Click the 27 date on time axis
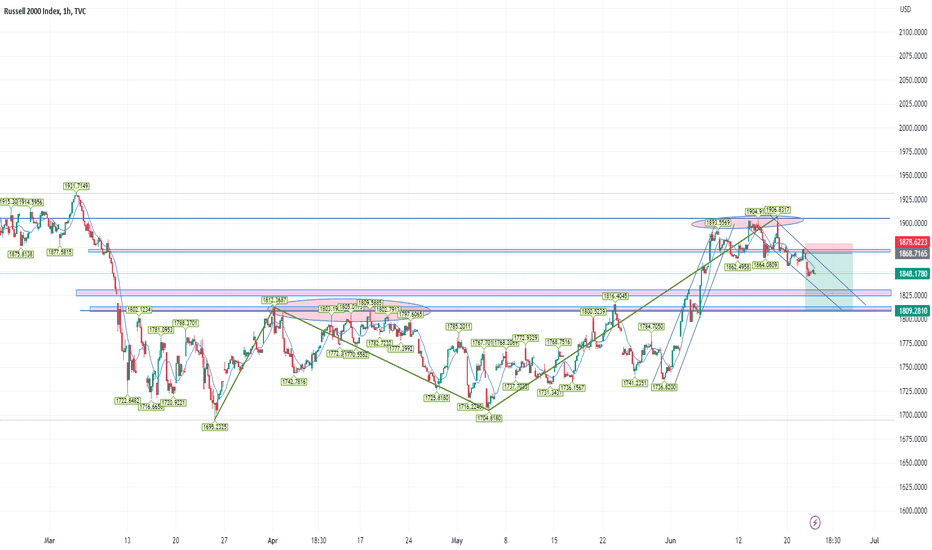Screen dimensions: 932x550 224,540
